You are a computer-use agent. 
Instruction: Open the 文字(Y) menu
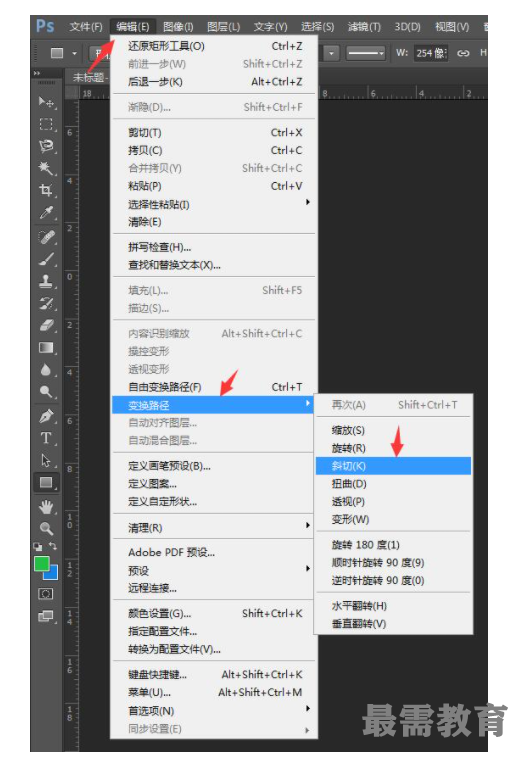click(x=271, y=26)
